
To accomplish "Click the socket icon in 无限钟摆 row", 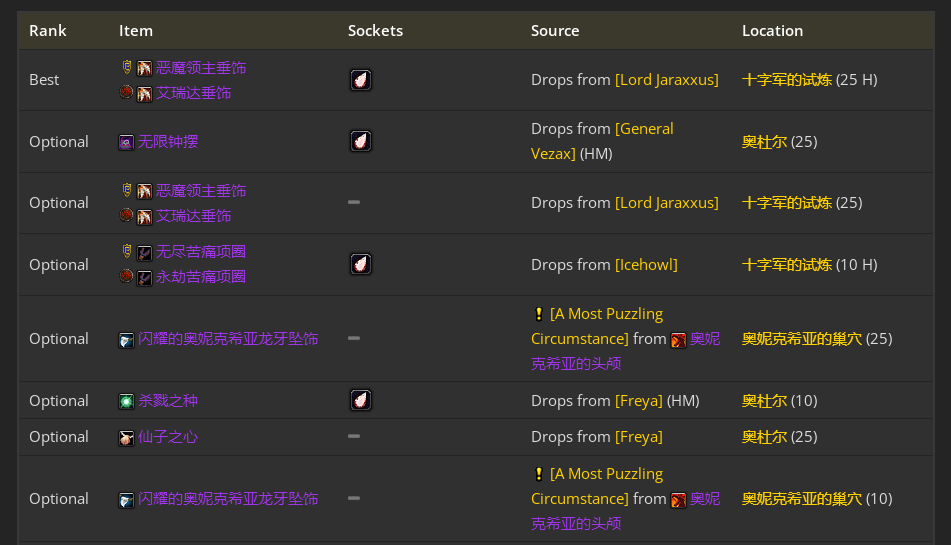I will tap(361, 141).
